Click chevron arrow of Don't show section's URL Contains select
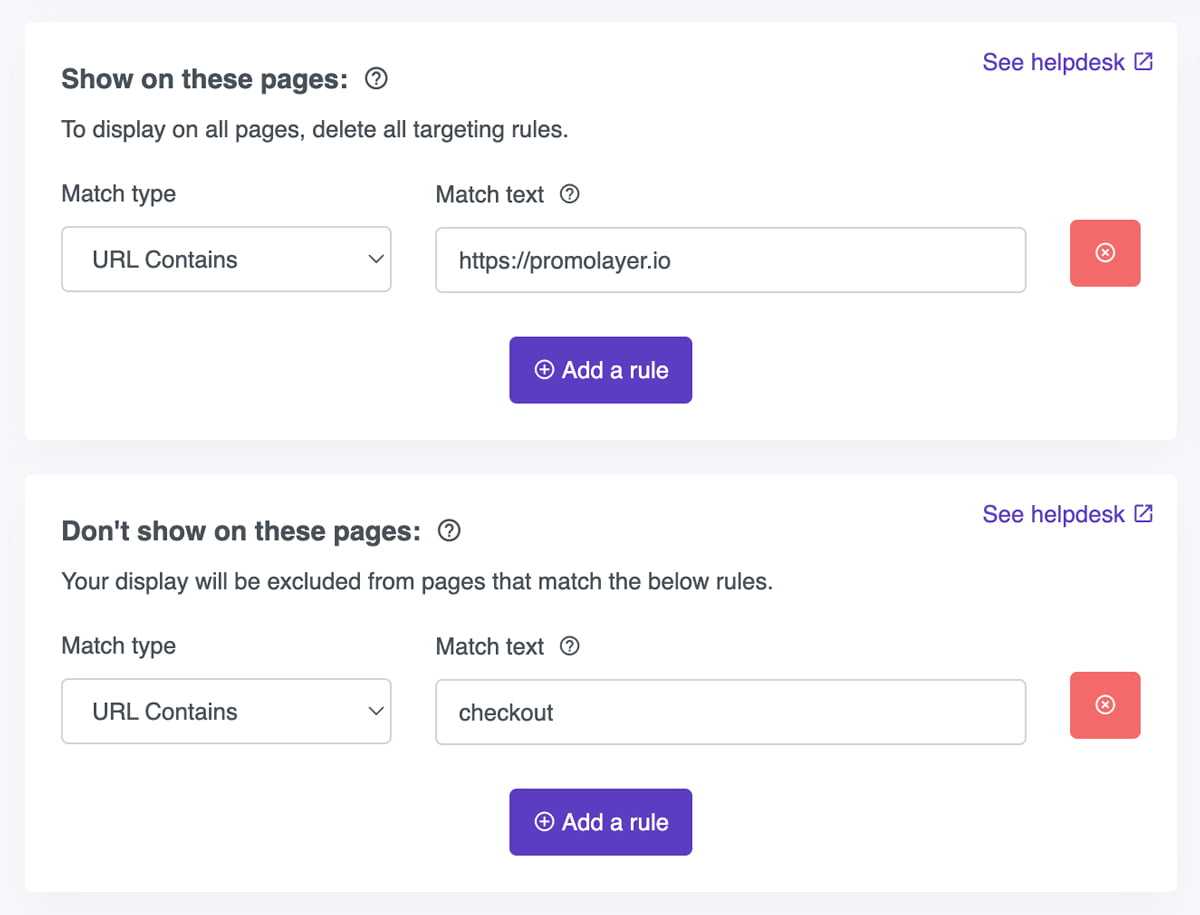This screenshot has height=915, width=1200. click(x=376, y=712)
